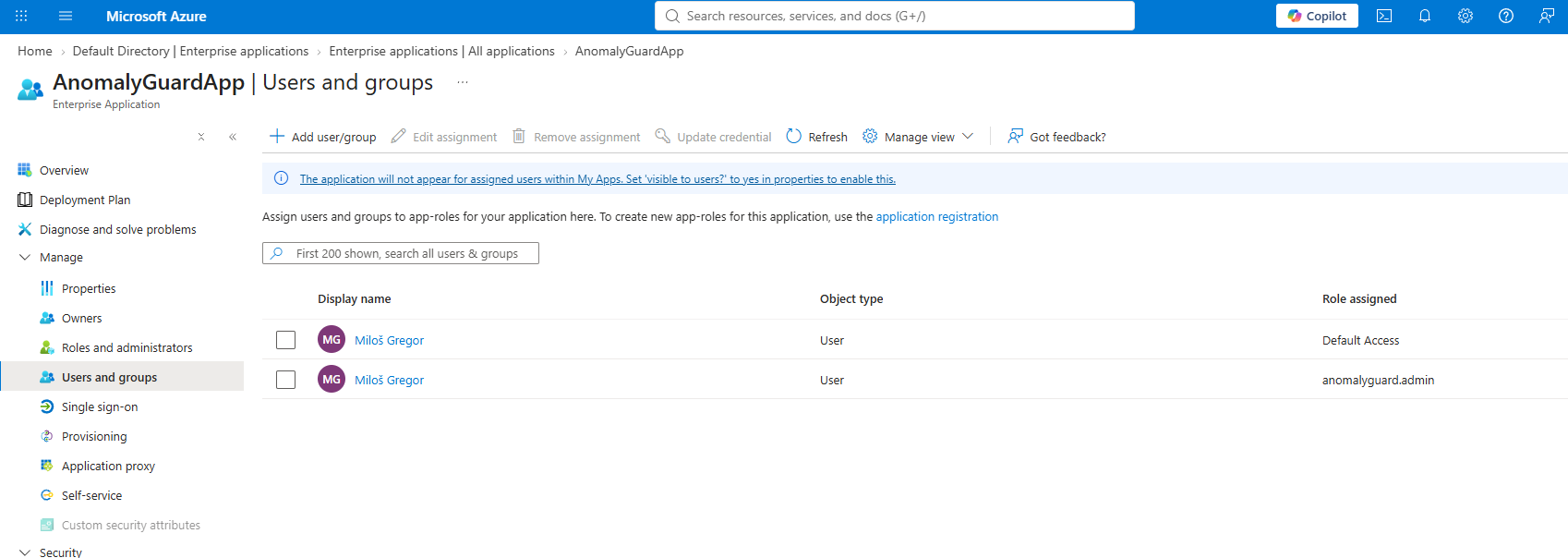Viewport: 1568px width, 558px height.
Task: Click the Refresh circular arrow icon
Action: [x=793, y=136]
